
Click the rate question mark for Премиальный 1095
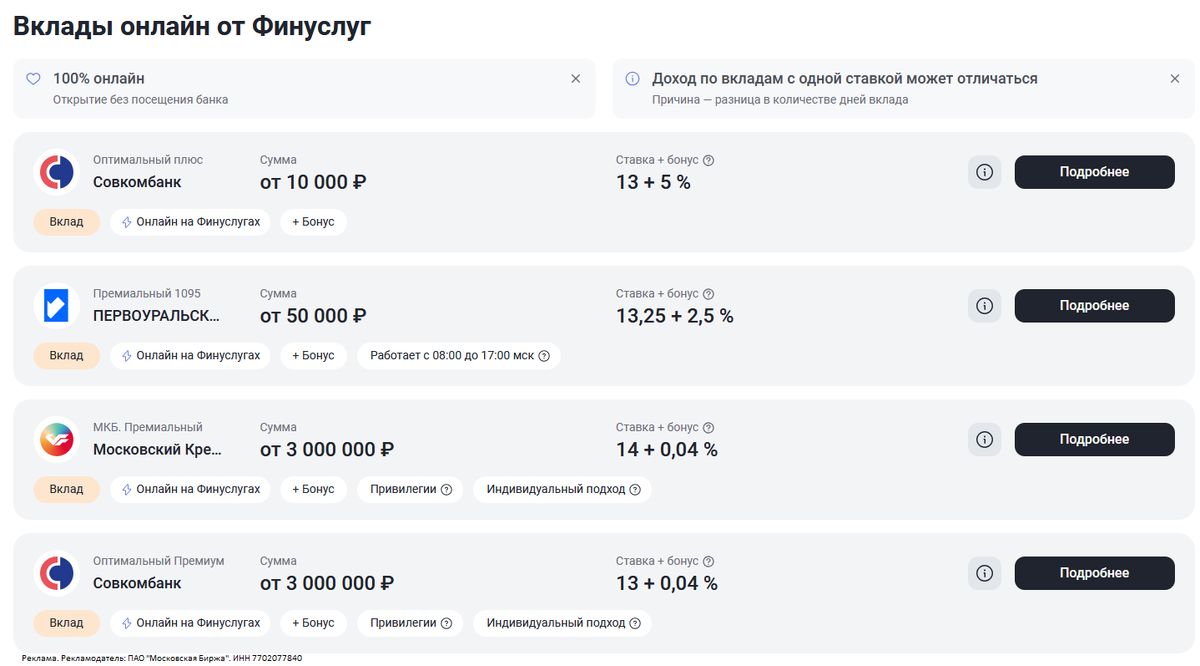(709, 294)
